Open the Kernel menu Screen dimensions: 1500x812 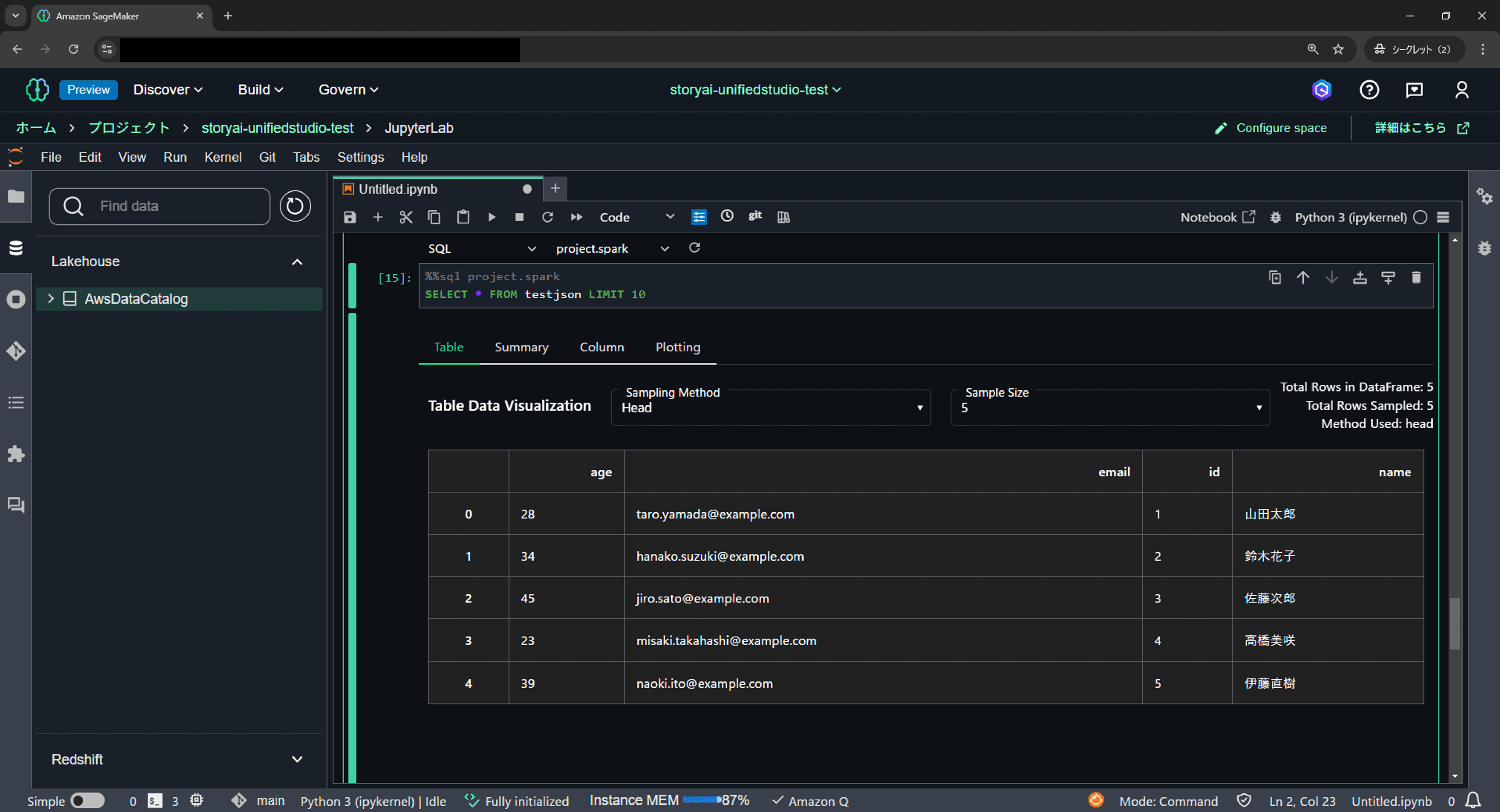tap(222, 157)
